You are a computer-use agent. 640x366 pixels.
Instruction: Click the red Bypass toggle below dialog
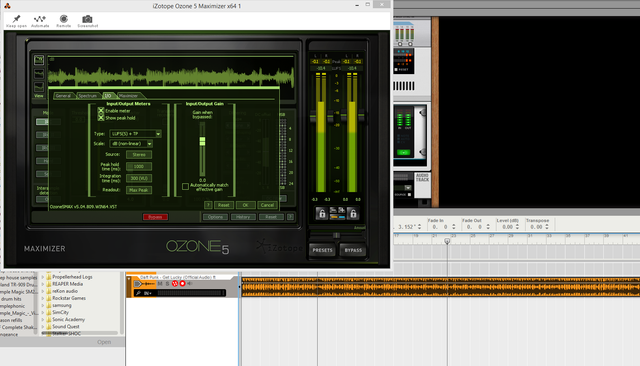point(155,217)
